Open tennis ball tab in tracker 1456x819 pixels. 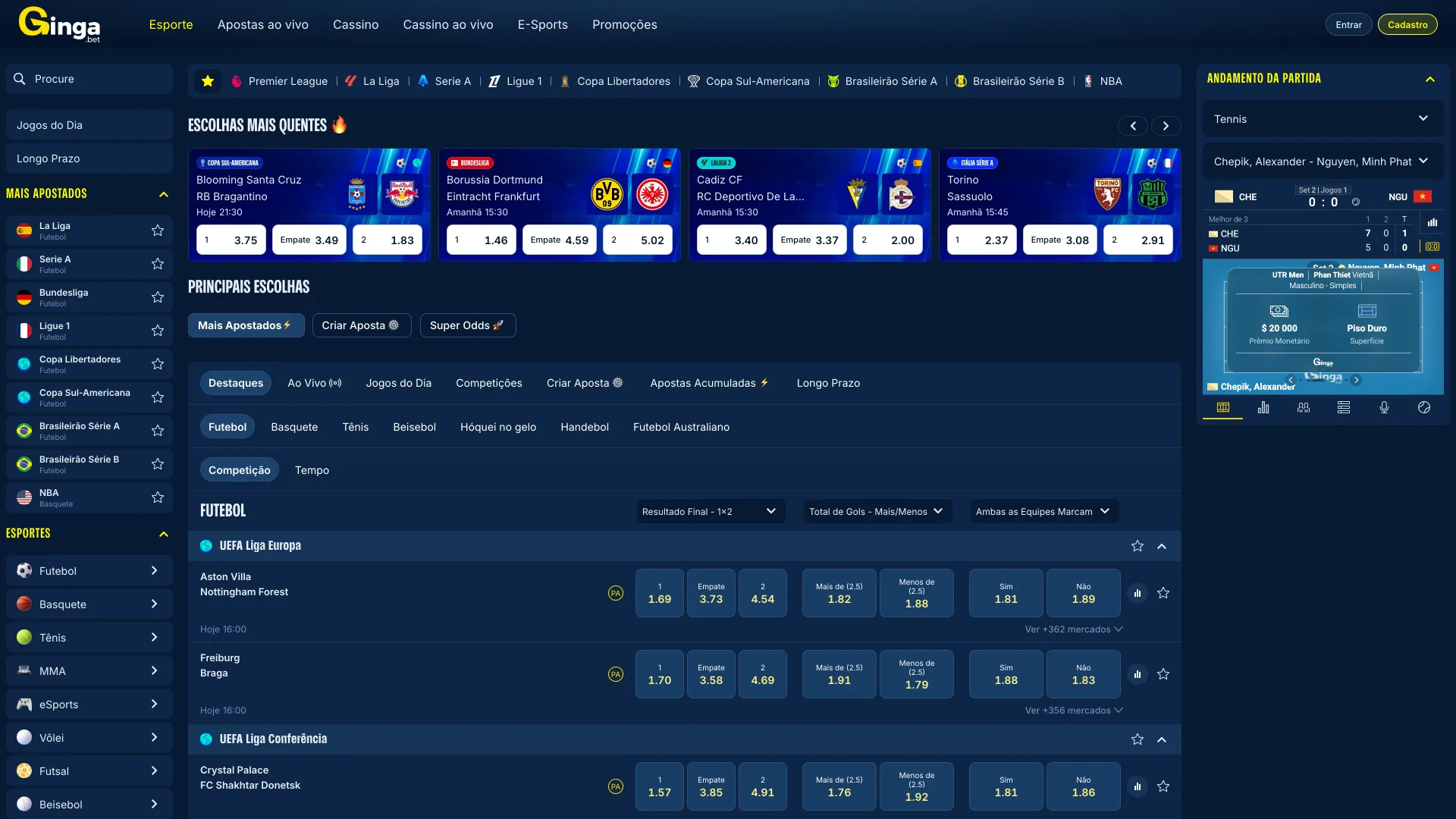coord(1424,407)
